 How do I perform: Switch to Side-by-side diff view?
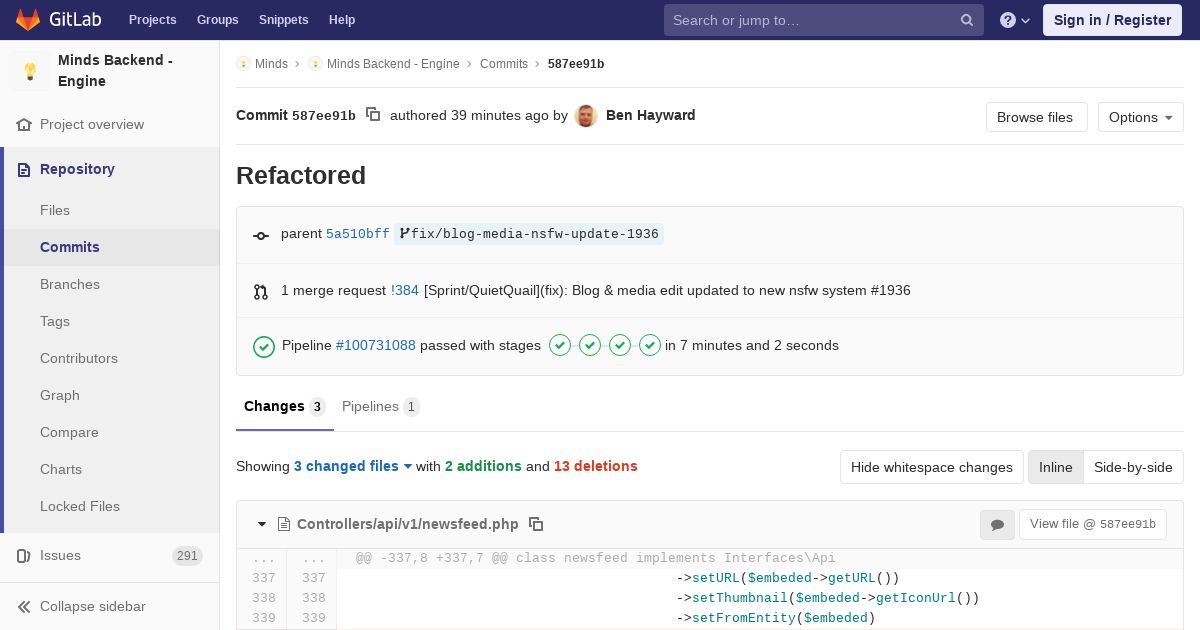[x=1133, y=467]
